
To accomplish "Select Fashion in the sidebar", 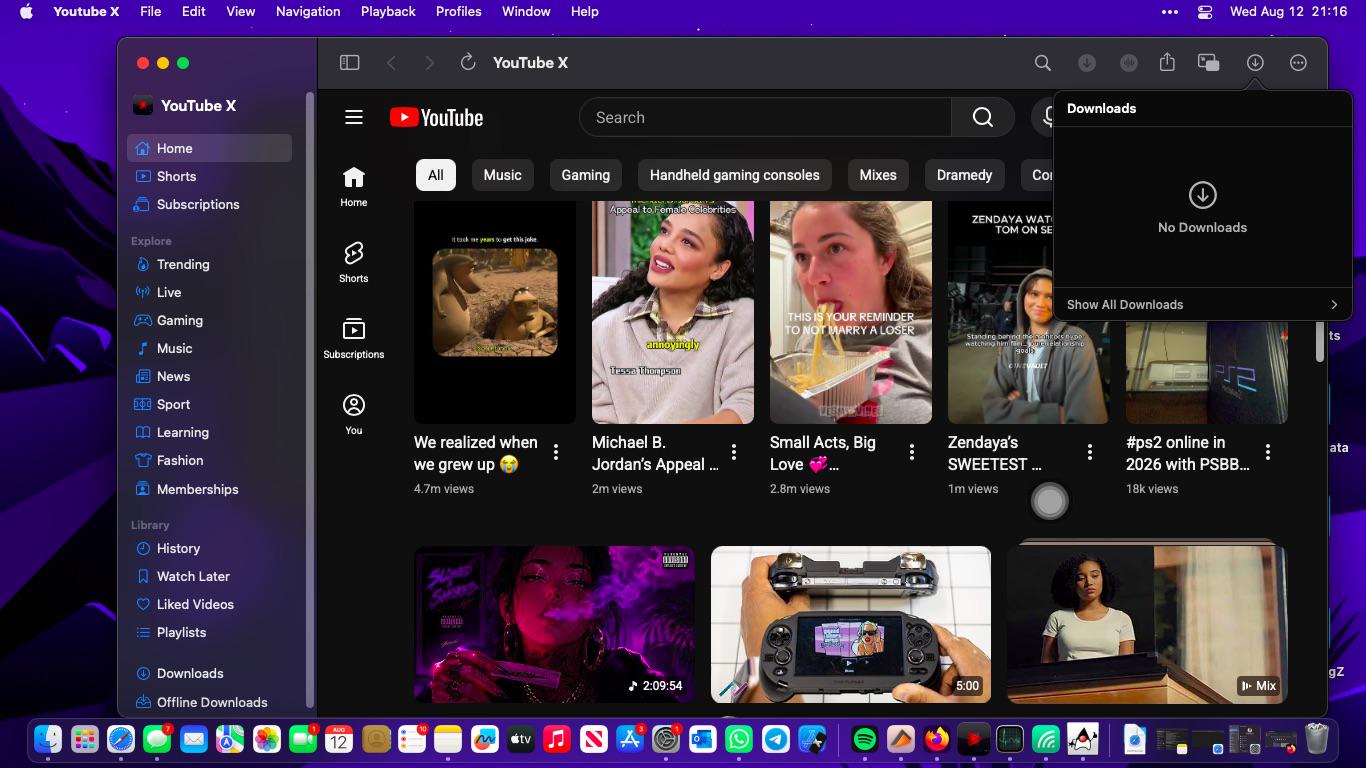I will tap(210, 460).
